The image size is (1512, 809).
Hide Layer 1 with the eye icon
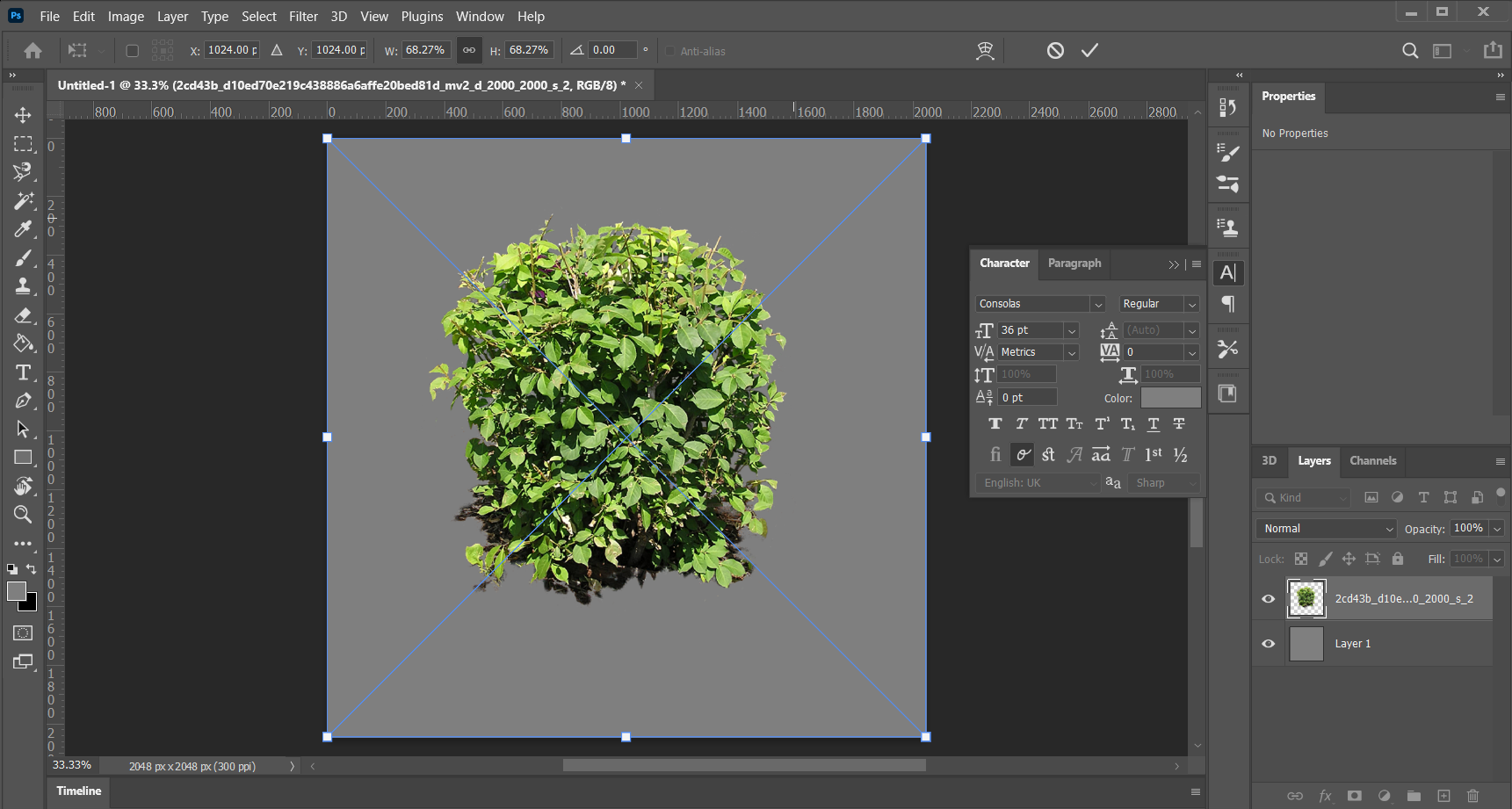[x=1268, y=644]
